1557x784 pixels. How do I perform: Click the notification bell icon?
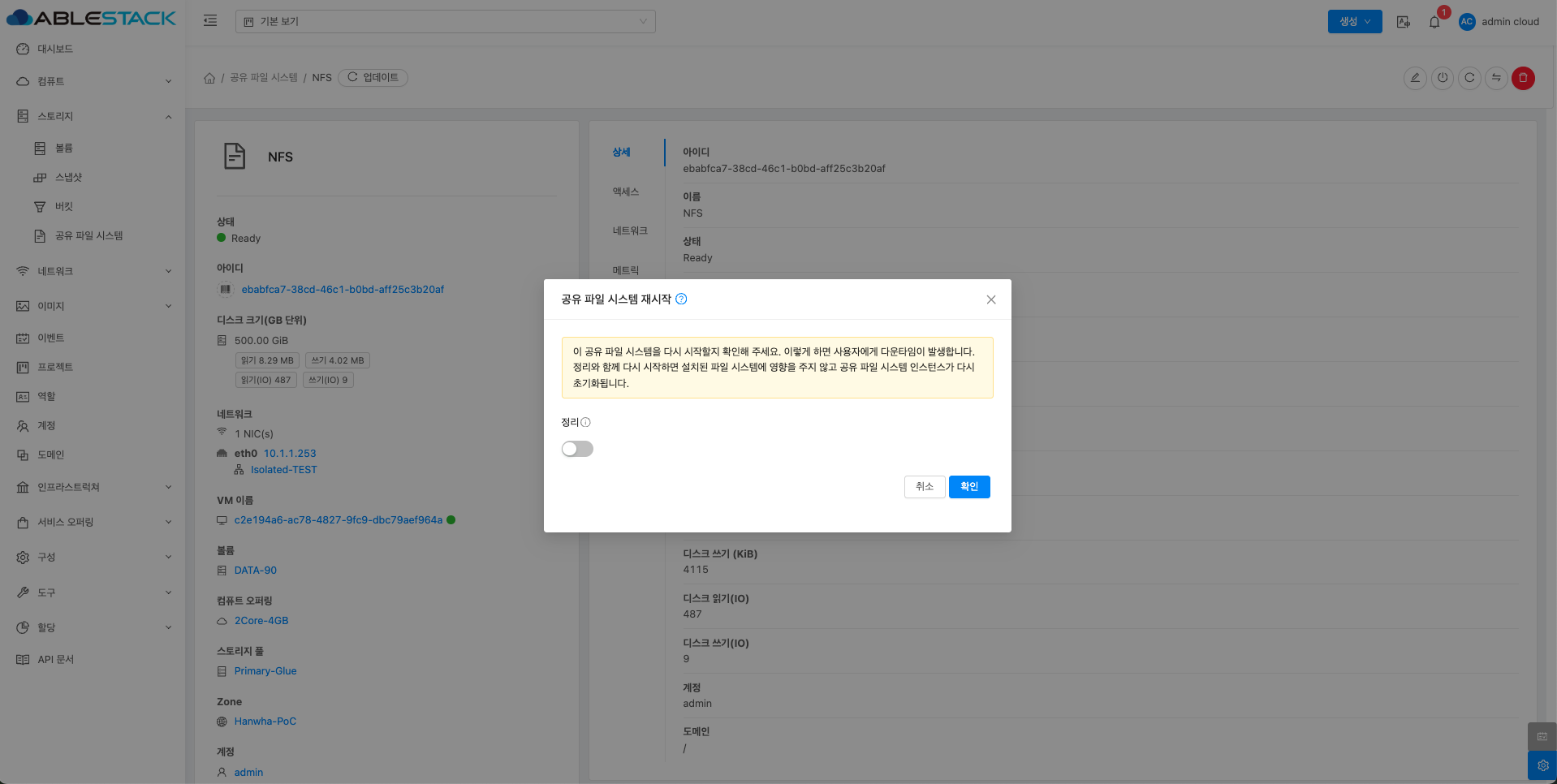tap(1434, 22)
